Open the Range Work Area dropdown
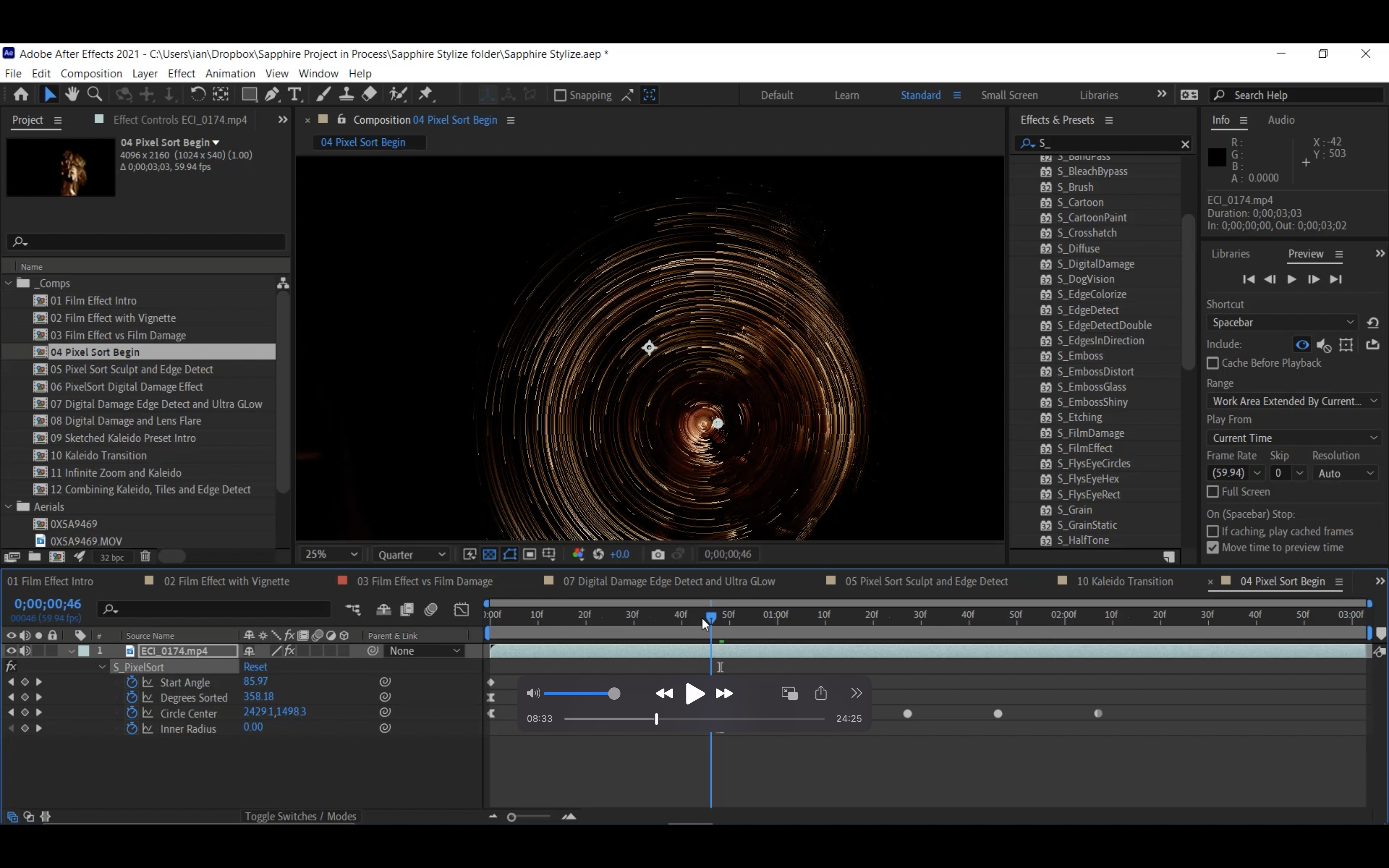1389x868 pixels. (x=1294, y=401)
